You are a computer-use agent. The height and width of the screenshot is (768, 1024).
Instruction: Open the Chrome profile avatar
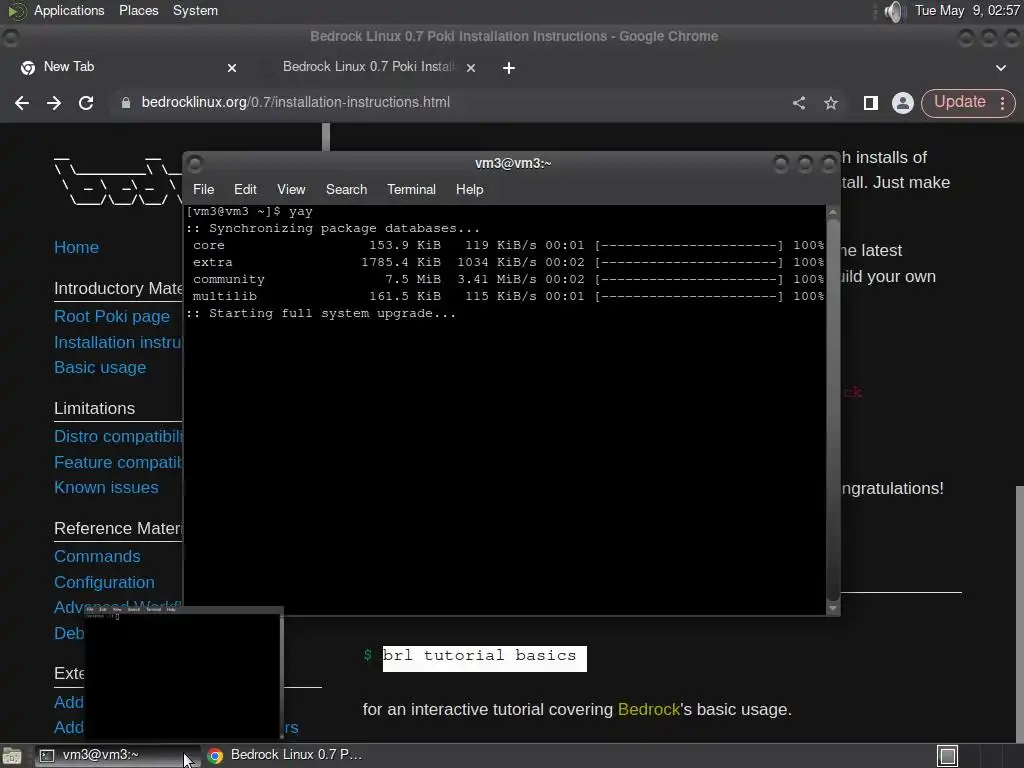[x=903, y=103]
